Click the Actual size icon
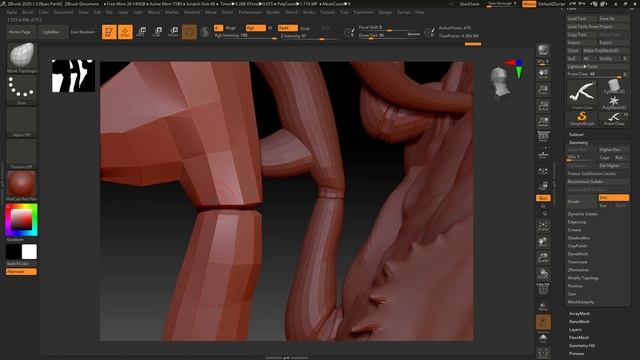This screenshot has width=640, height=360. click(x=543, y=106)
